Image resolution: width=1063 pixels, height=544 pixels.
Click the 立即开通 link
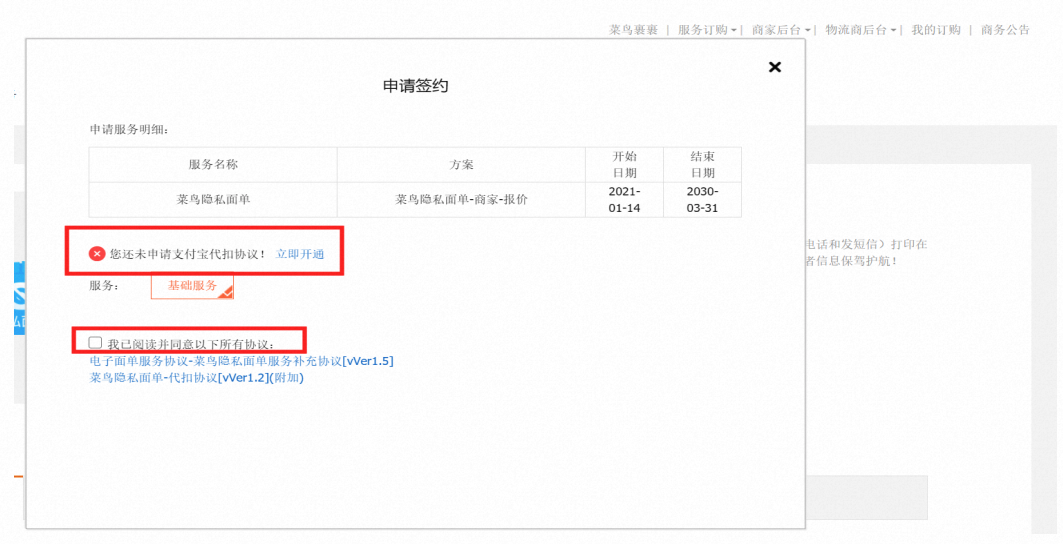pos(300,254)
